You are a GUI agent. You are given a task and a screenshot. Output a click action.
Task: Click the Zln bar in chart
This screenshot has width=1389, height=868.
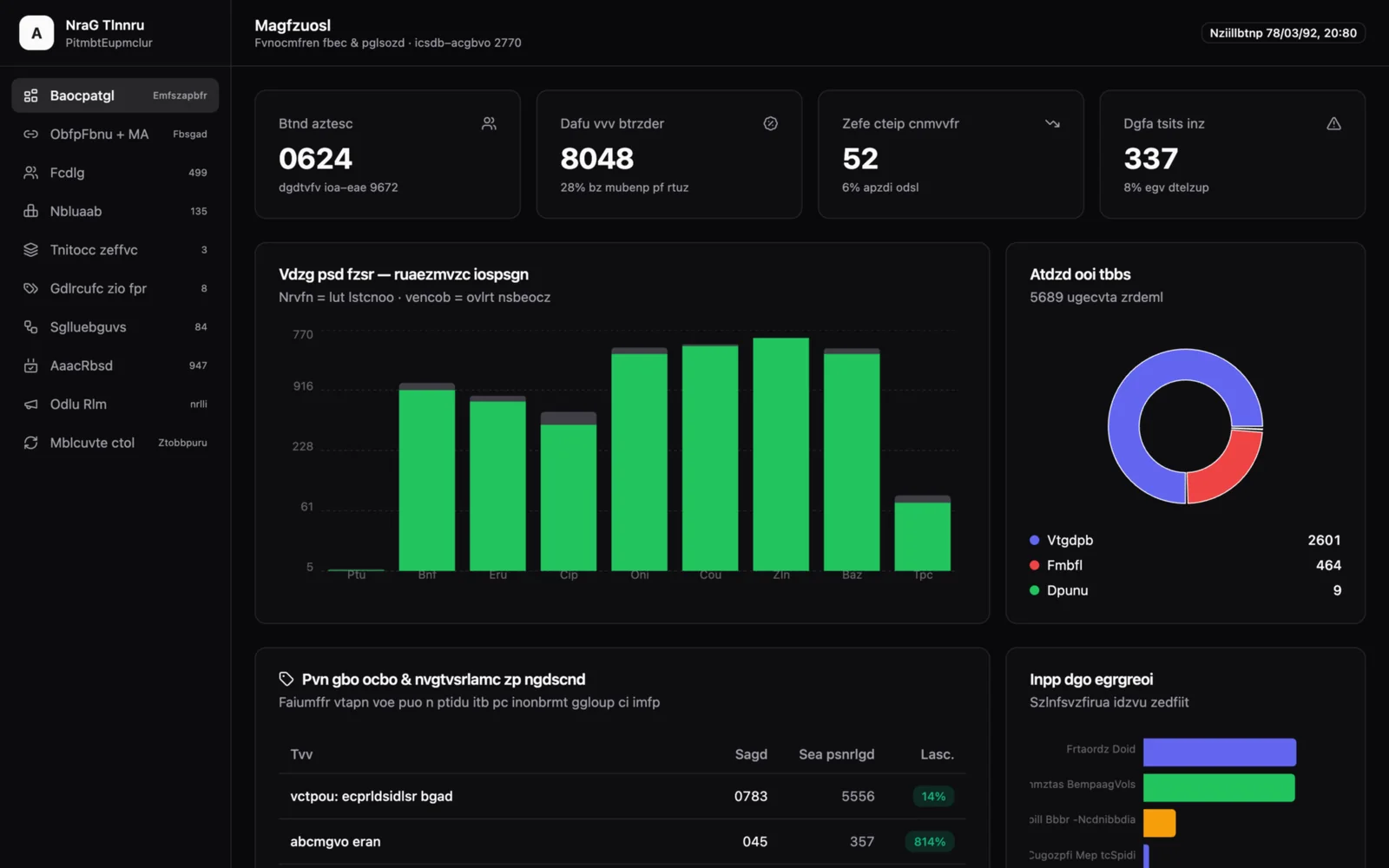781,454
